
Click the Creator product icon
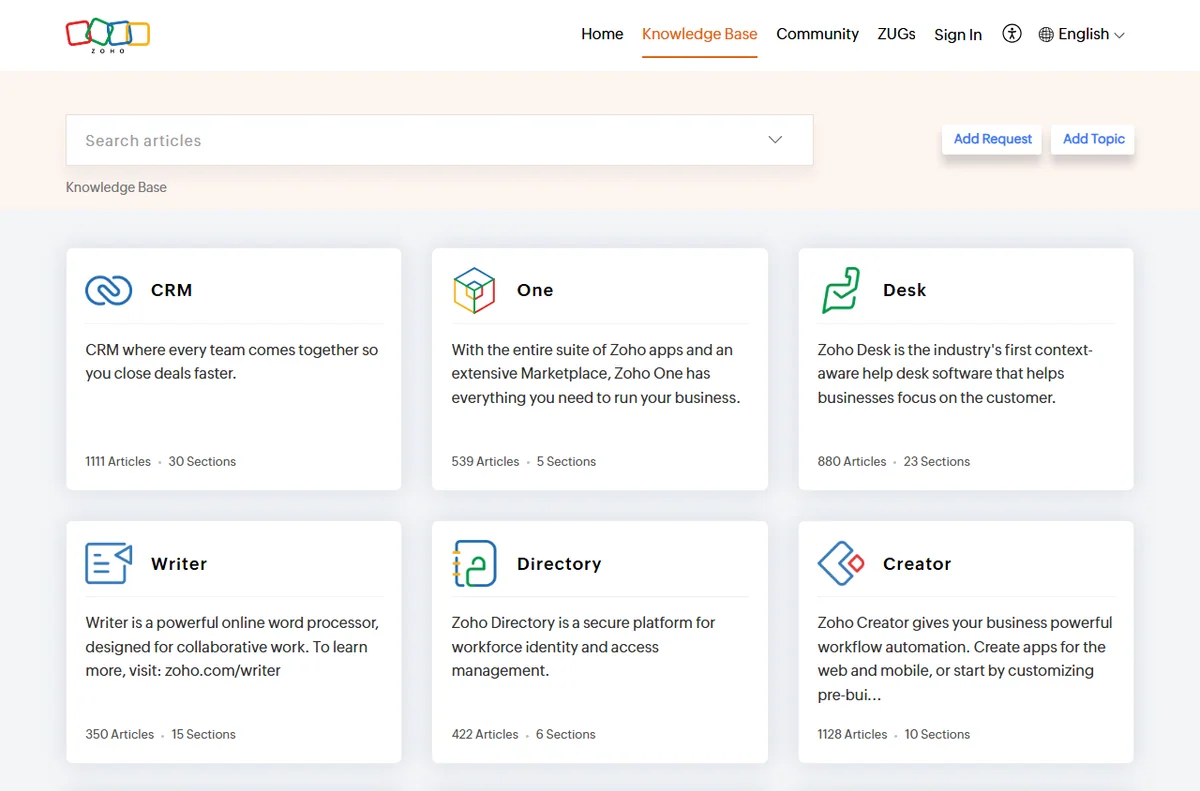tap(841, 563)
